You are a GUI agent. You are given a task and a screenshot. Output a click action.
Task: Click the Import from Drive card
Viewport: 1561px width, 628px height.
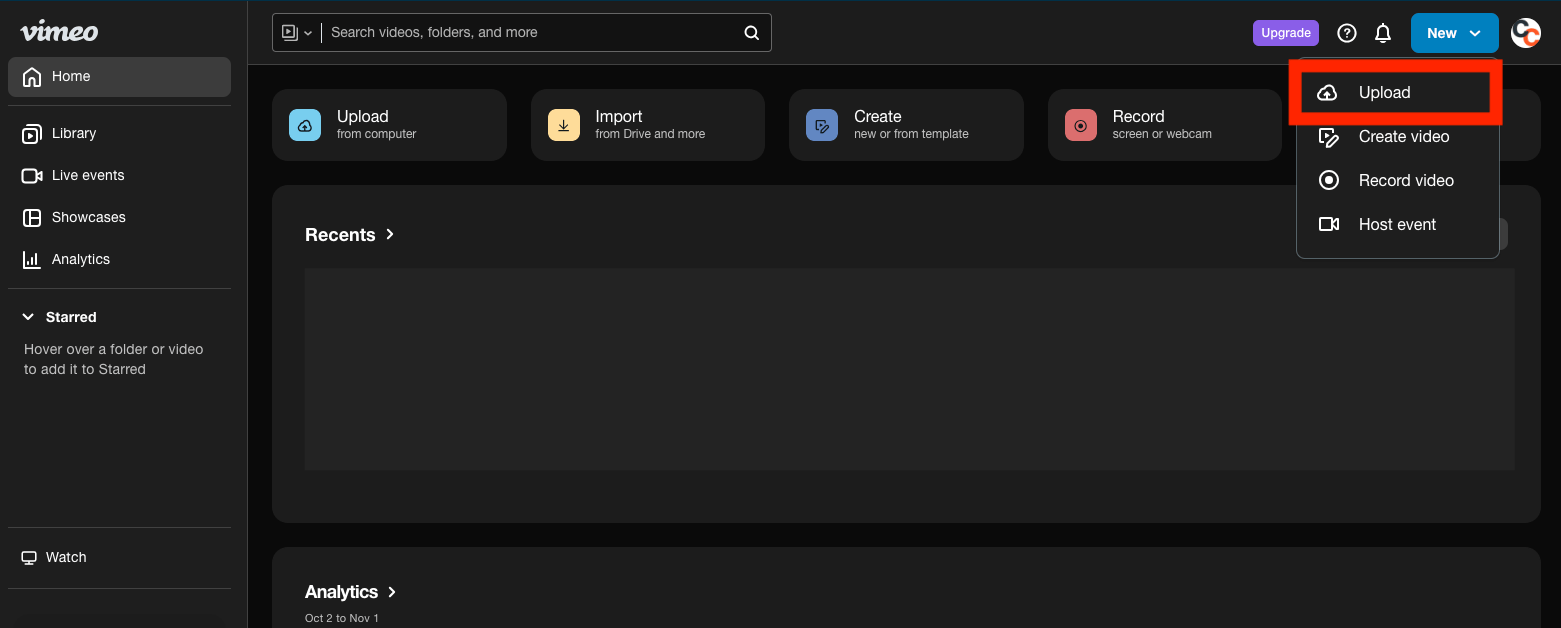[647, 125]
